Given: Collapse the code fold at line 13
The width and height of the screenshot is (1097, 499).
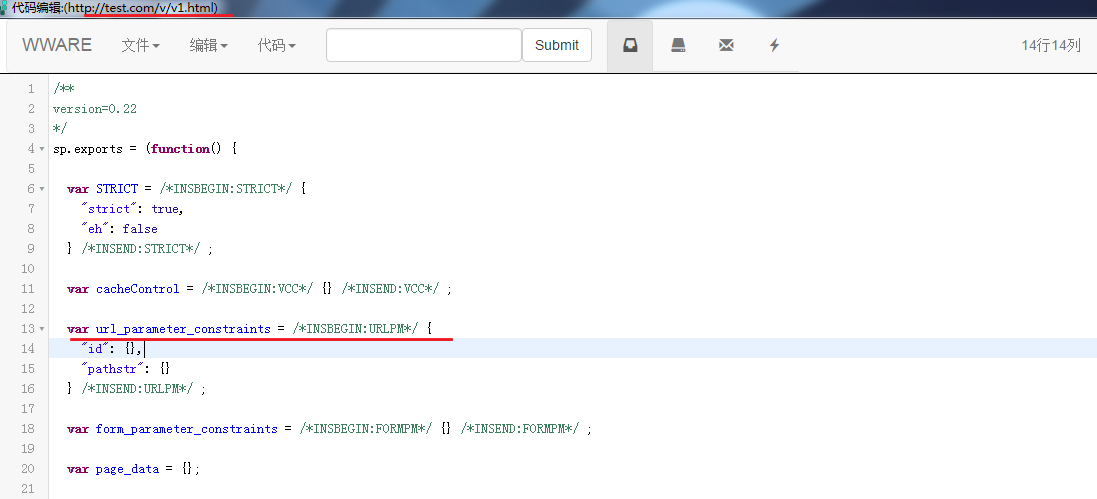Looking at the screenshot, I should pyautogui.click(x=42, y=329).
